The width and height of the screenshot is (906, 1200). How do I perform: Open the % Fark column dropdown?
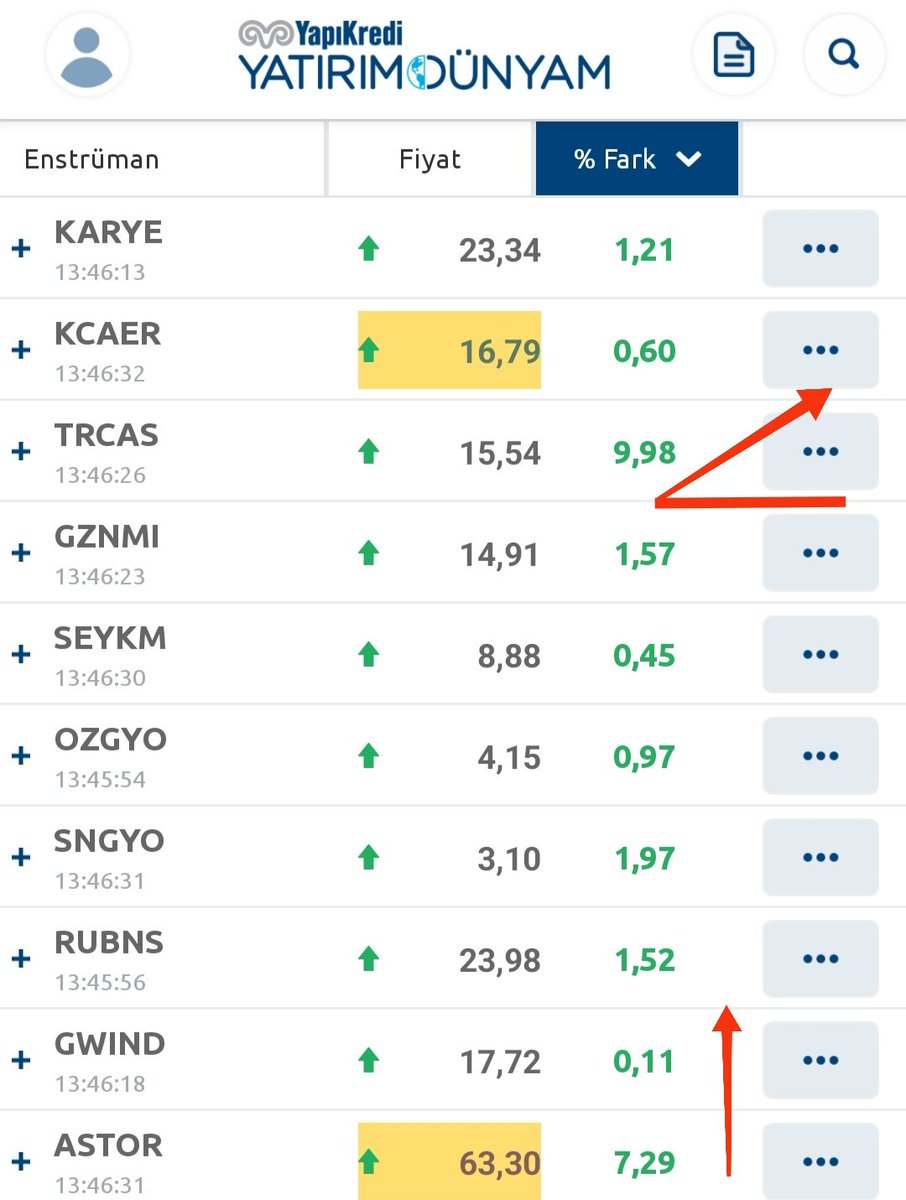[637, 158]
